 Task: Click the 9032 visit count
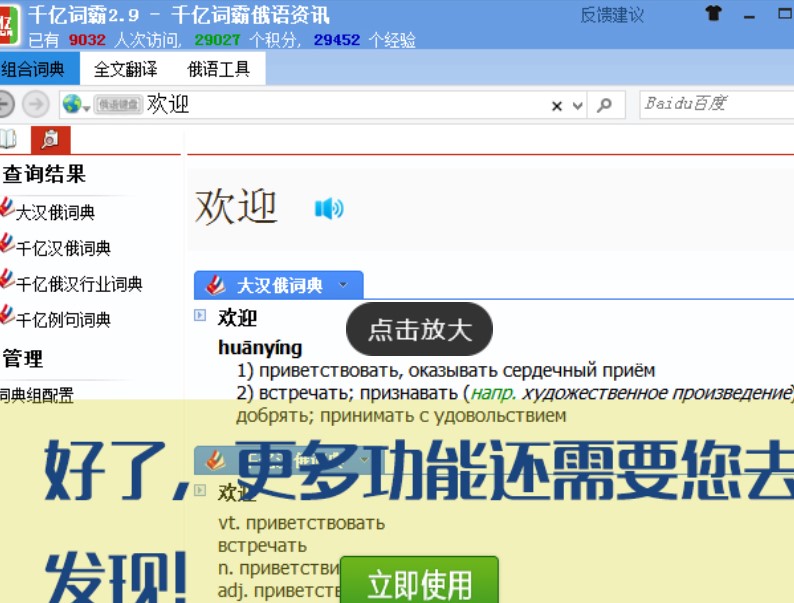(x=87, y=39)
